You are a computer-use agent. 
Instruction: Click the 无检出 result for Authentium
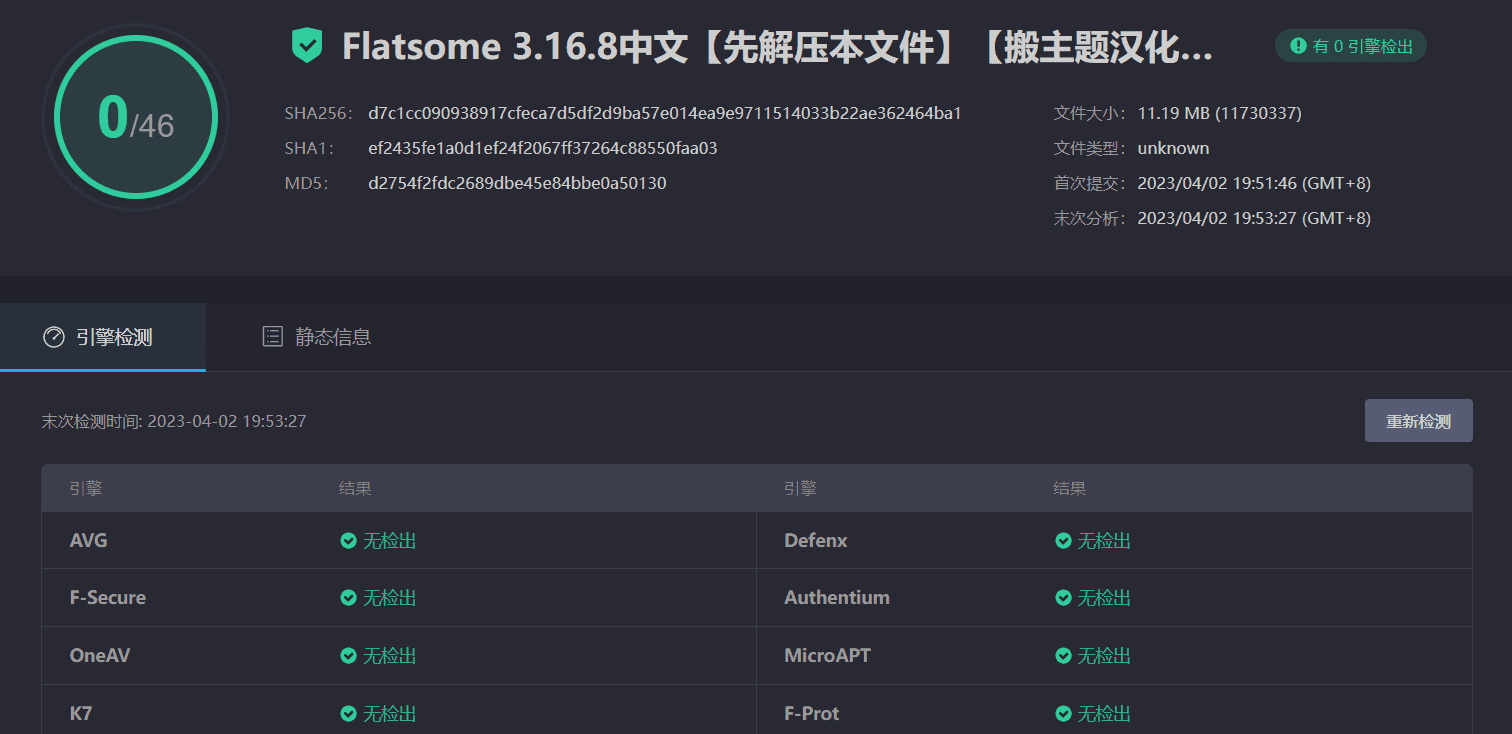1104,598
